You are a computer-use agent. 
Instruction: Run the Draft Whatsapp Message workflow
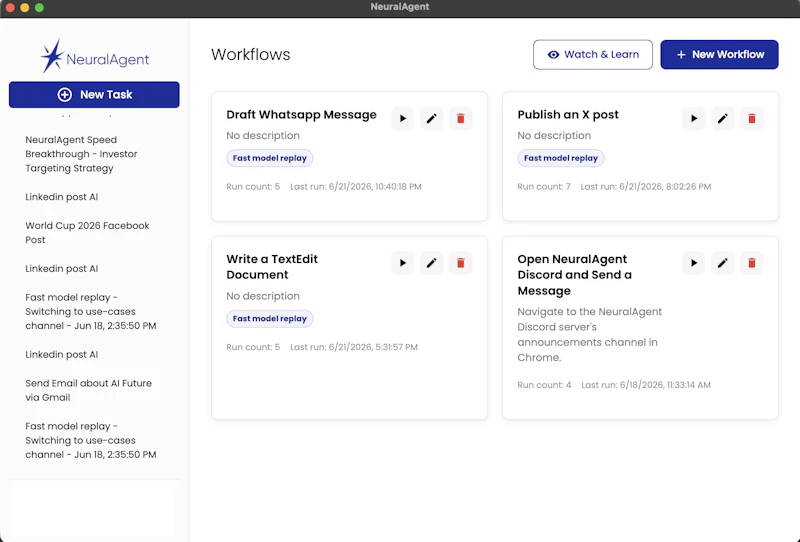point(403,118)
